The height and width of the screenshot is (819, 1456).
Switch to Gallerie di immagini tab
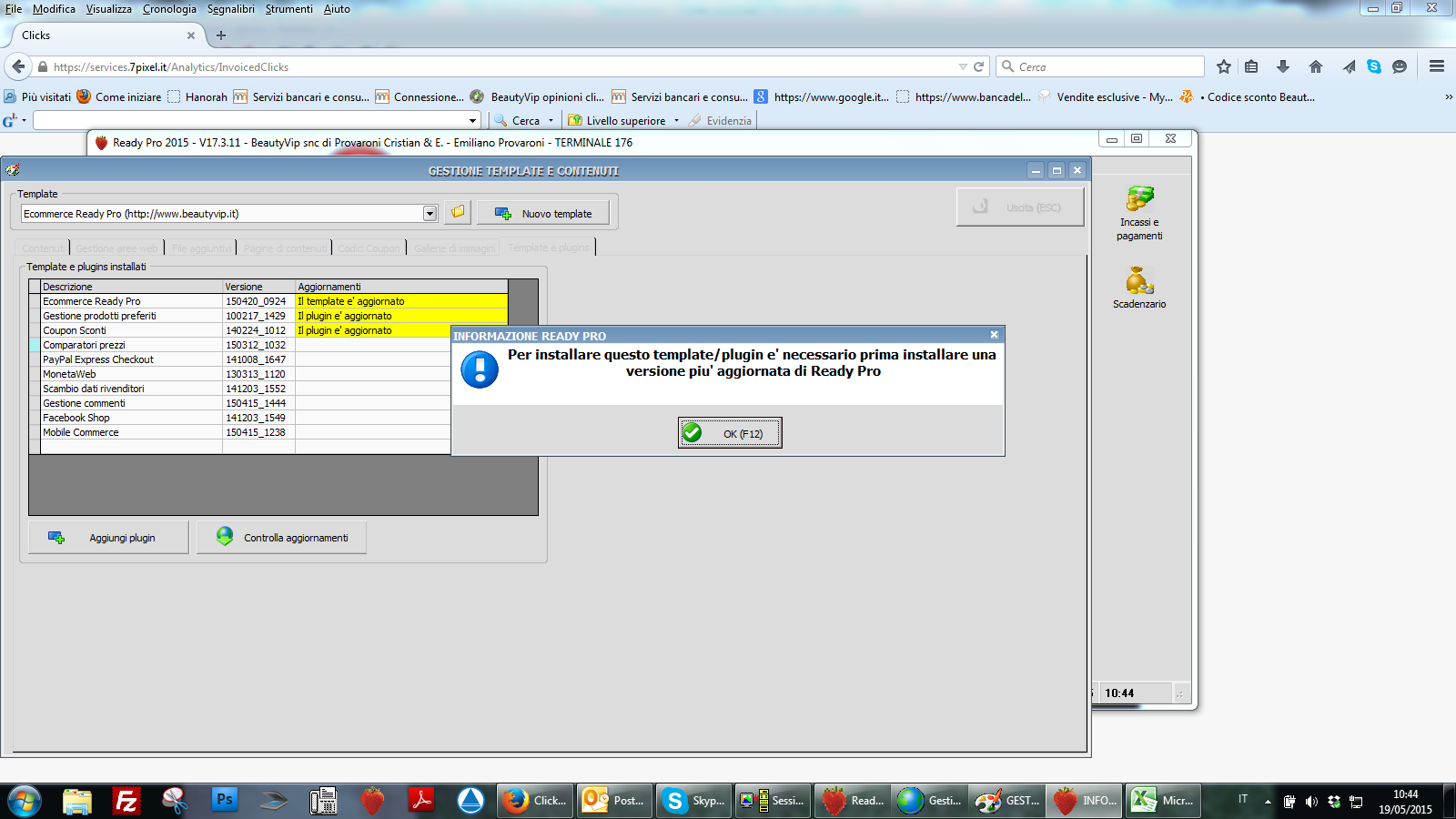[x=454, y=248]
